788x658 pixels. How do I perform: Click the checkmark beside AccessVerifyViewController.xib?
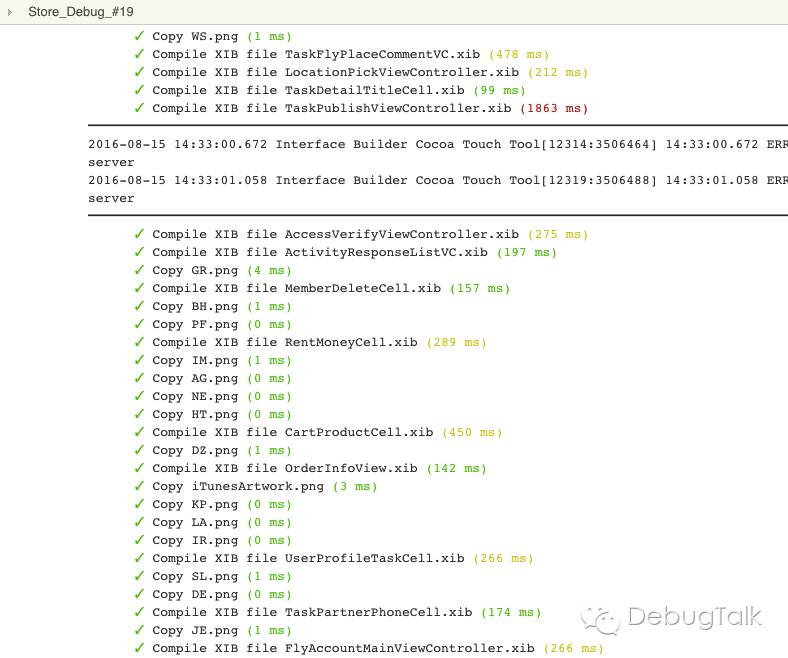click(x=139, y=234)
